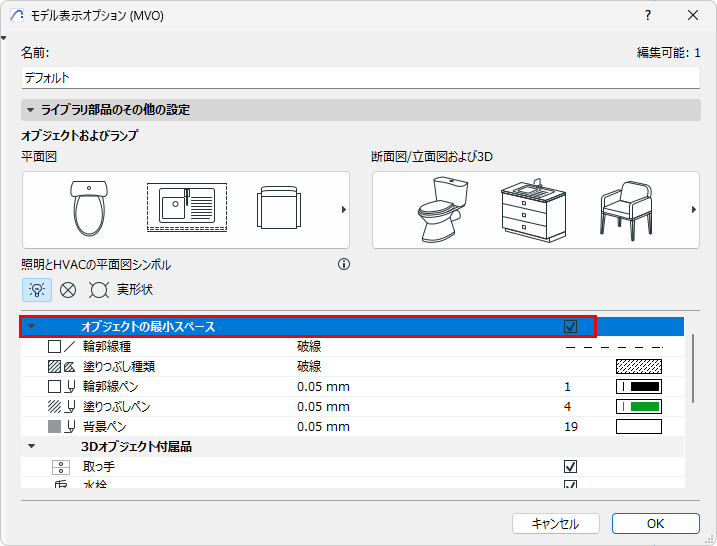Viewport: 717px width, 546px height.
Task: Select the 3D vanity cabinet preview
Action: click(x=534, y=210)
